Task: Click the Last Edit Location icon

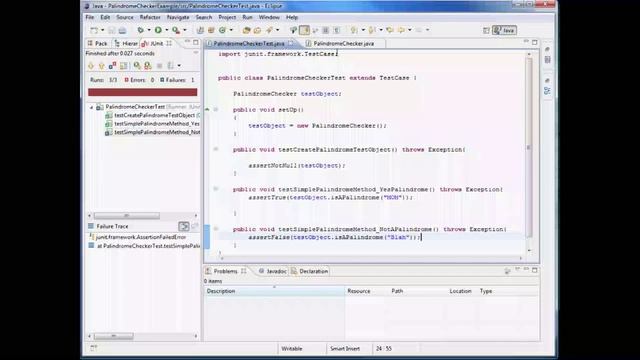Action: tap(390, 30)
